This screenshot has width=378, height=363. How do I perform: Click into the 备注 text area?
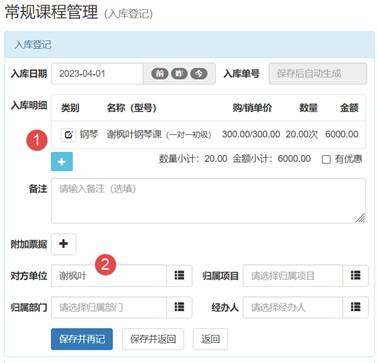(x=209, y=201)
